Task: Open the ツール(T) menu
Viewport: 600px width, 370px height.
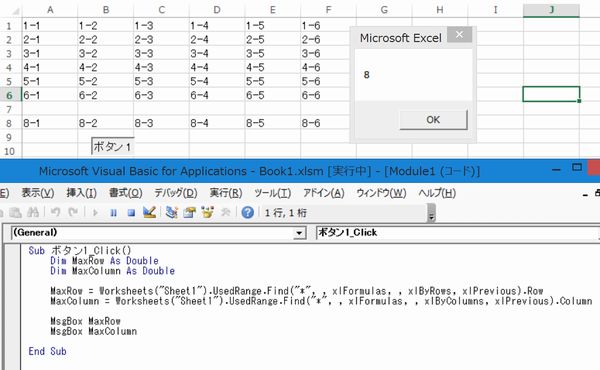Action: pyautogui.click(x=272, y=193)
